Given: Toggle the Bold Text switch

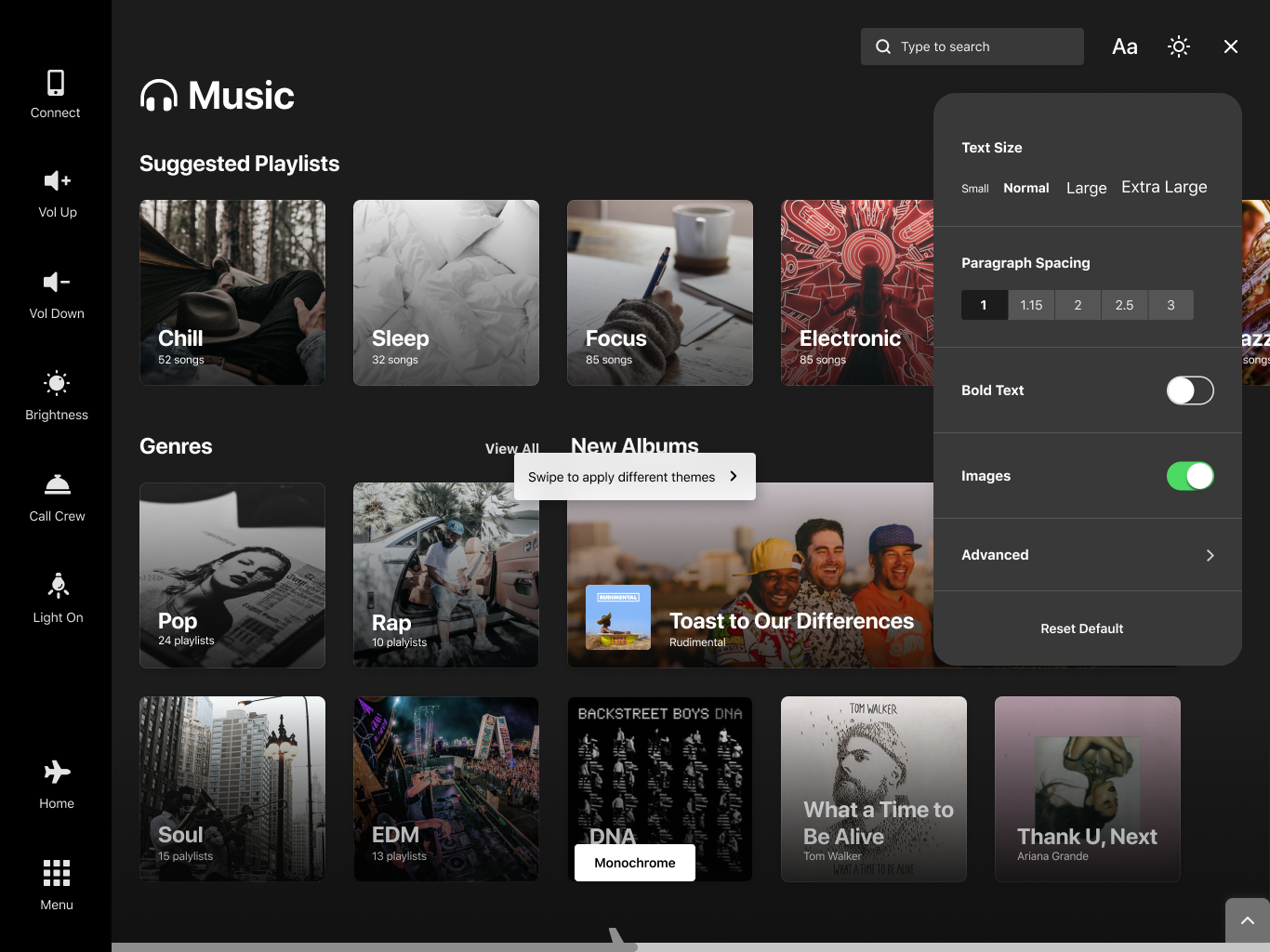Looking at the screenshot, I should 1190,390.
